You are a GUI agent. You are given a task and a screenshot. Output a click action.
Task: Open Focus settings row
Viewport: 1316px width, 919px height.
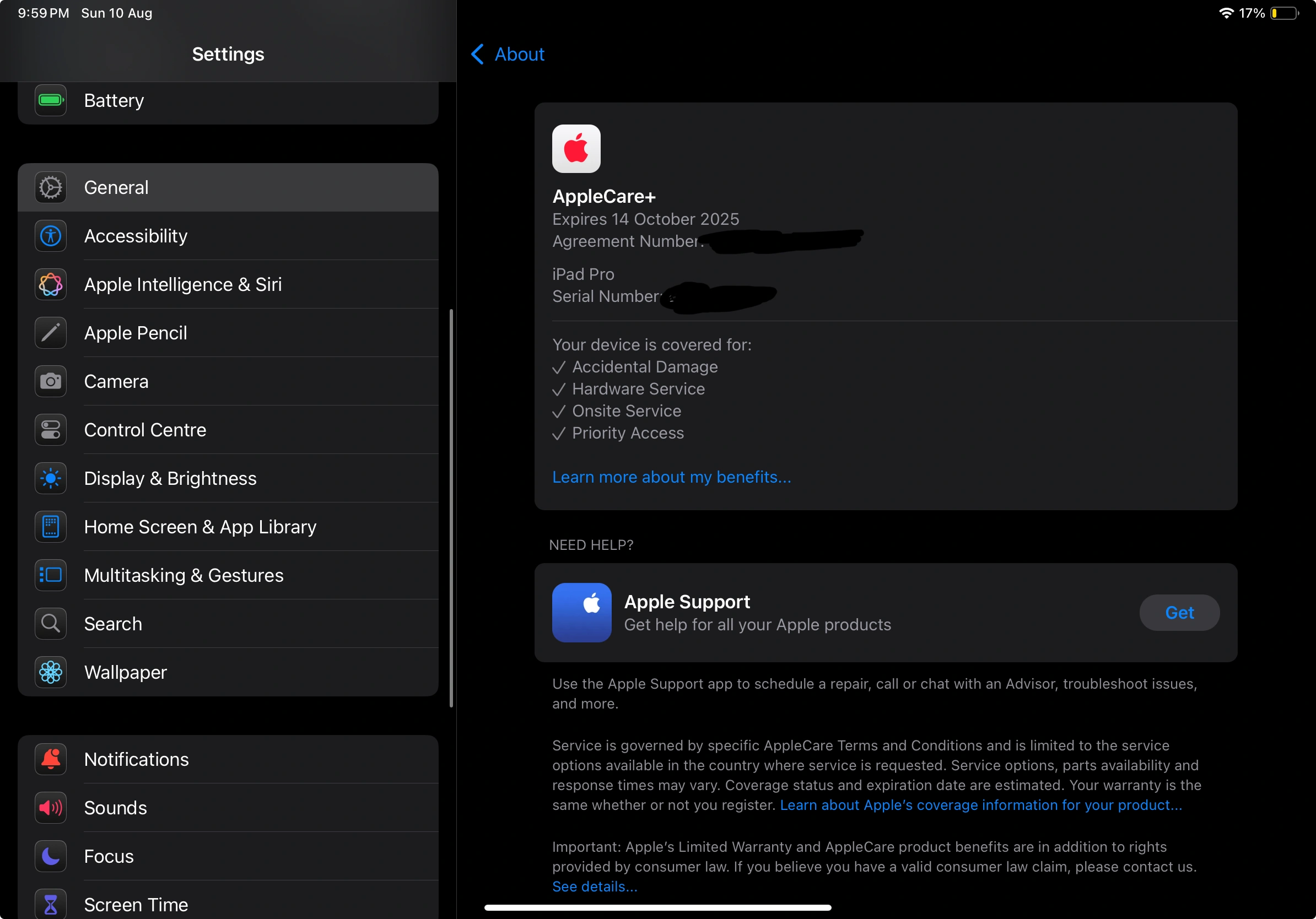tap(228, 856)
